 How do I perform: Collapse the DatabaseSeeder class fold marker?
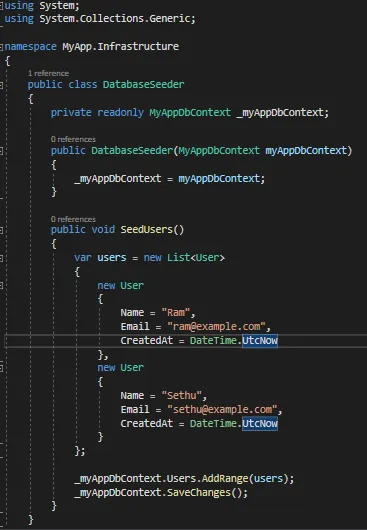click(1, 85)
